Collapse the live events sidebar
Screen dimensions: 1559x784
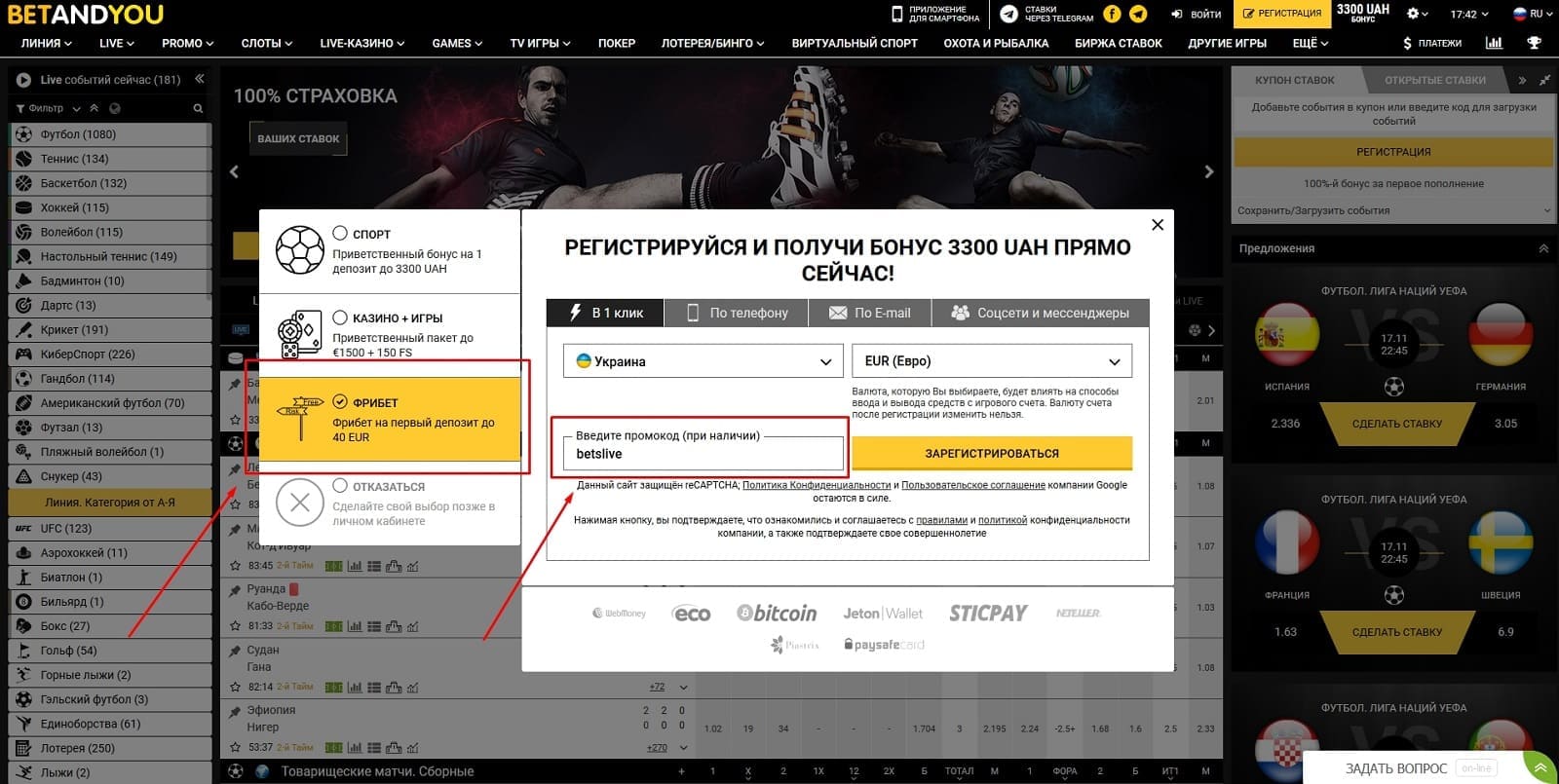pos(199,79)
